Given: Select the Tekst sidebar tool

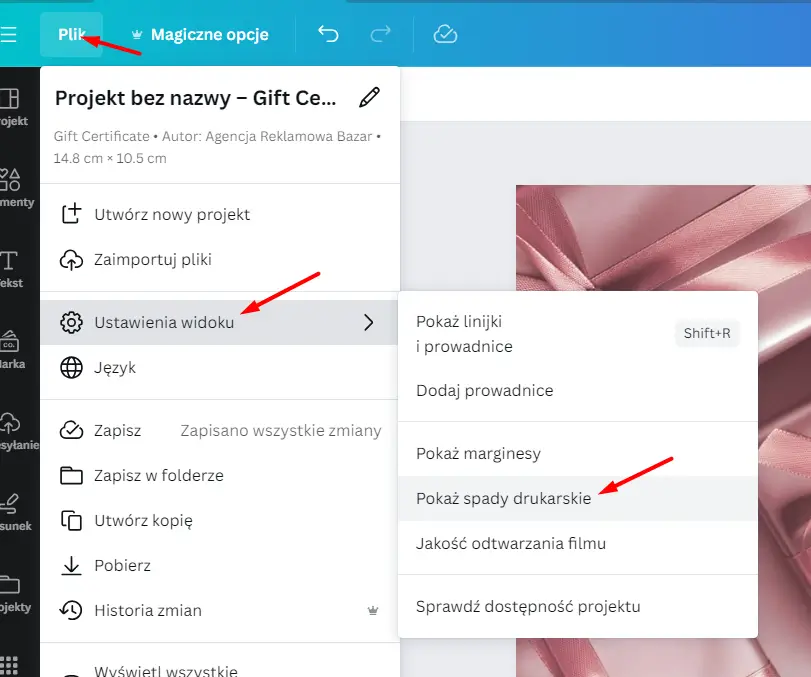Looking at the screenshot, I should click(x=10, y=269).
